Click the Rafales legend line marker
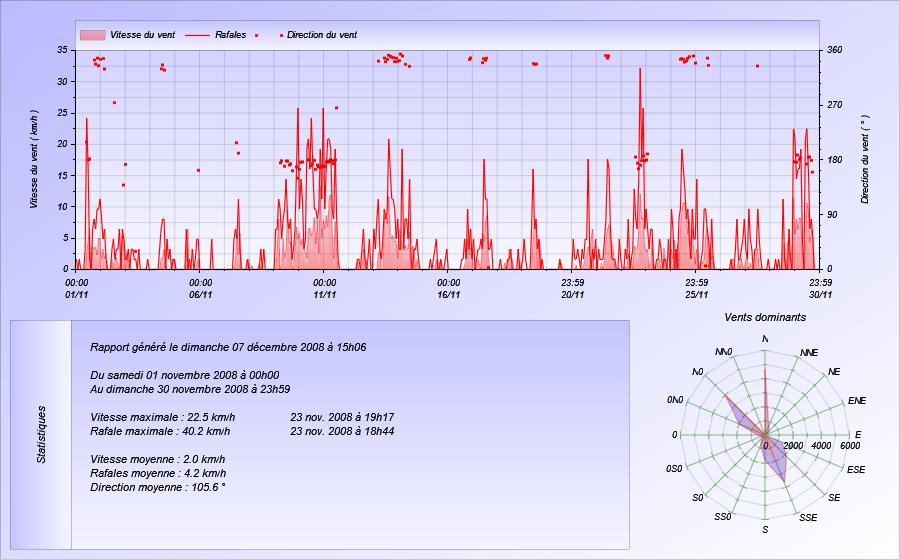Screen dimensions: 900x560 click(197, 35)
